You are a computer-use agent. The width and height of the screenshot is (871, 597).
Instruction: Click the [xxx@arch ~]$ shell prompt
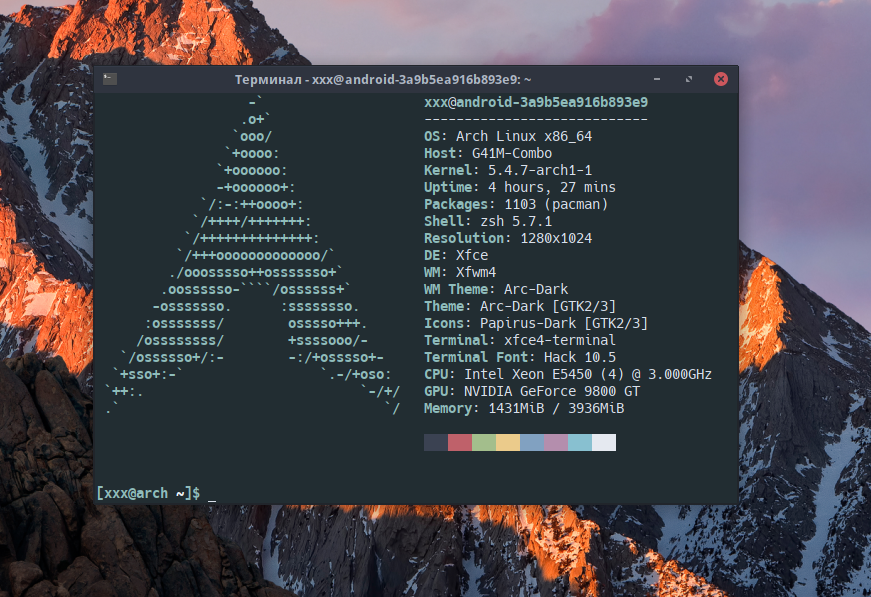(148, 493)
